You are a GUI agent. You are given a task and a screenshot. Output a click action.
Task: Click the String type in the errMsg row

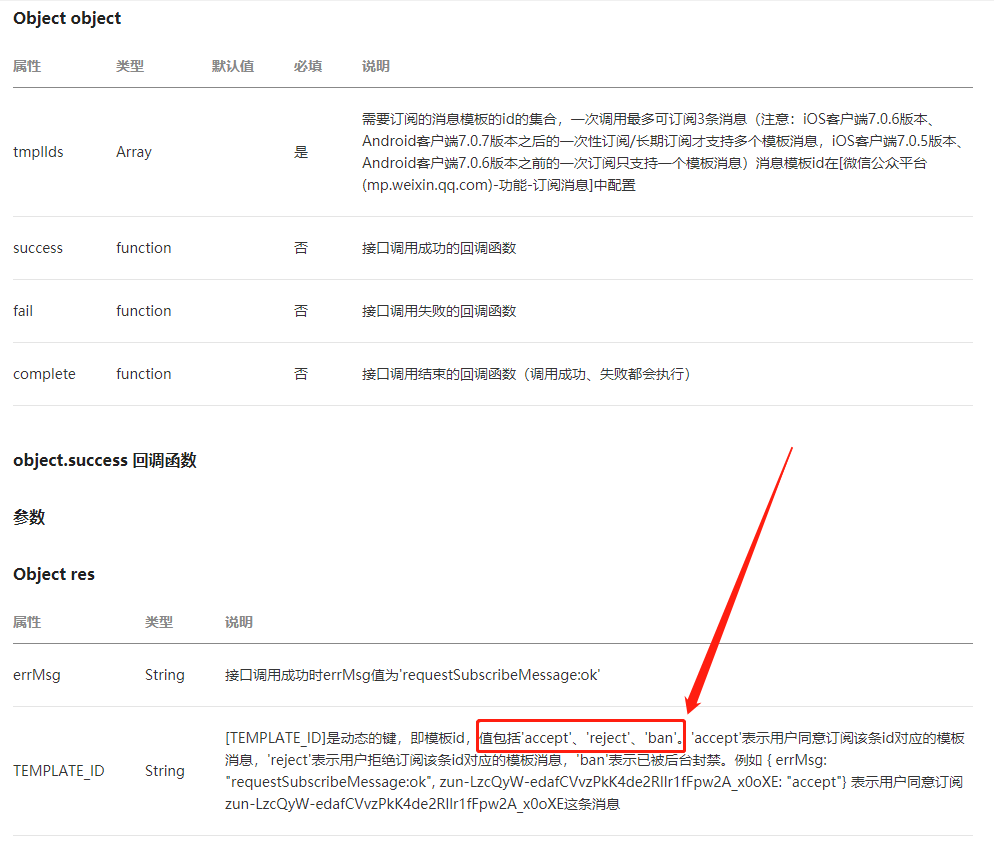pos(164,675)
